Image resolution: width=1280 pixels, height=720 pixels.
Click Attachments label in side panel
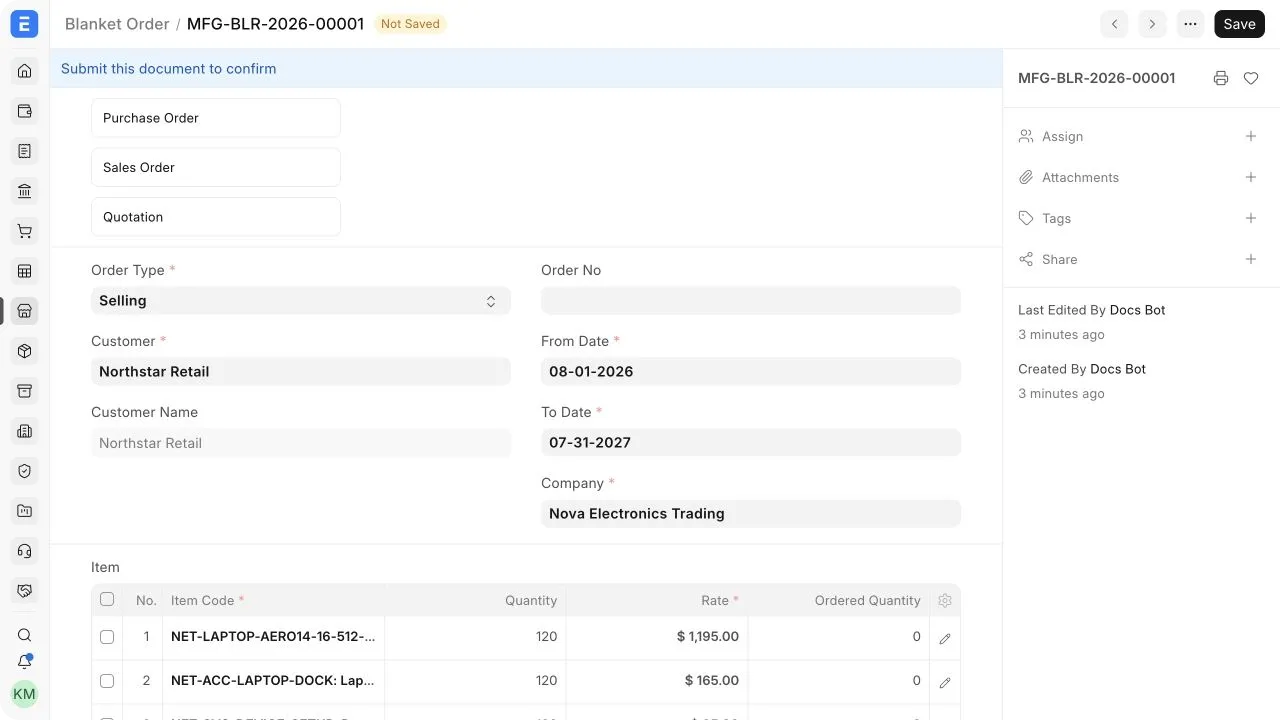coord(1080,177)
